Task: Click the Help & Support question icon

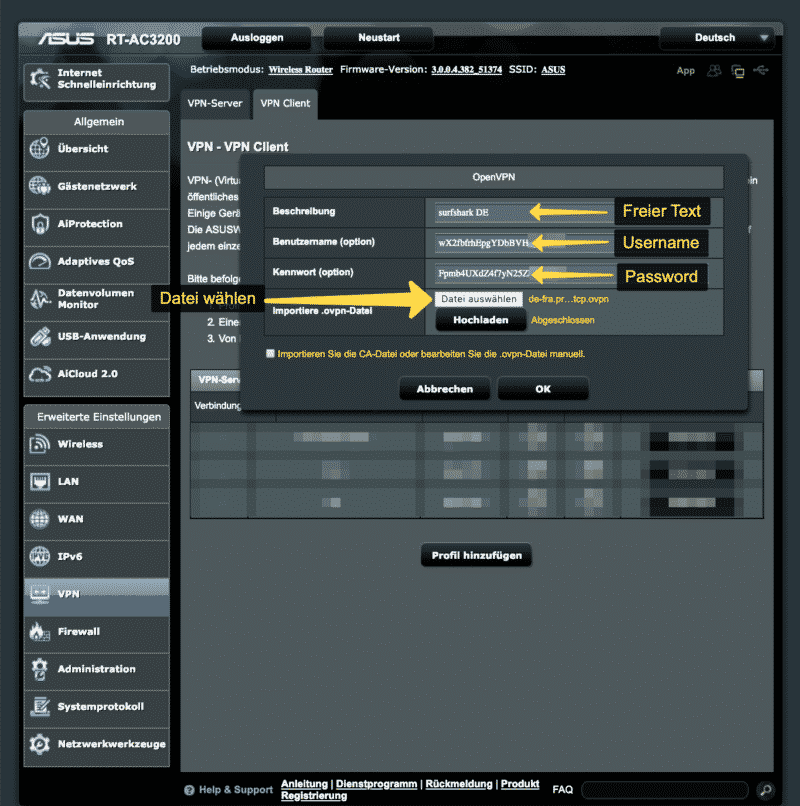Action: [189, 790]
